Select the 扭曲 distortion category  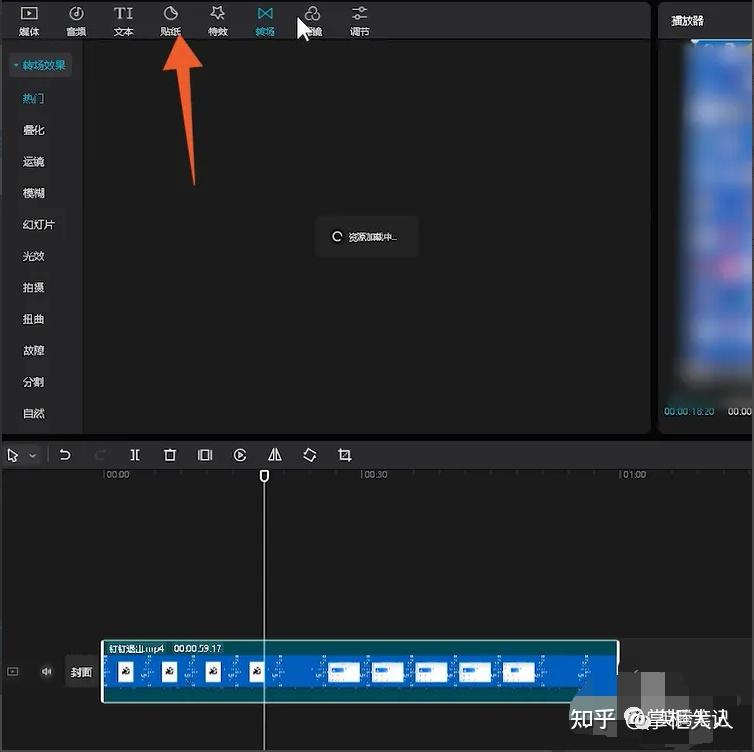33,319
